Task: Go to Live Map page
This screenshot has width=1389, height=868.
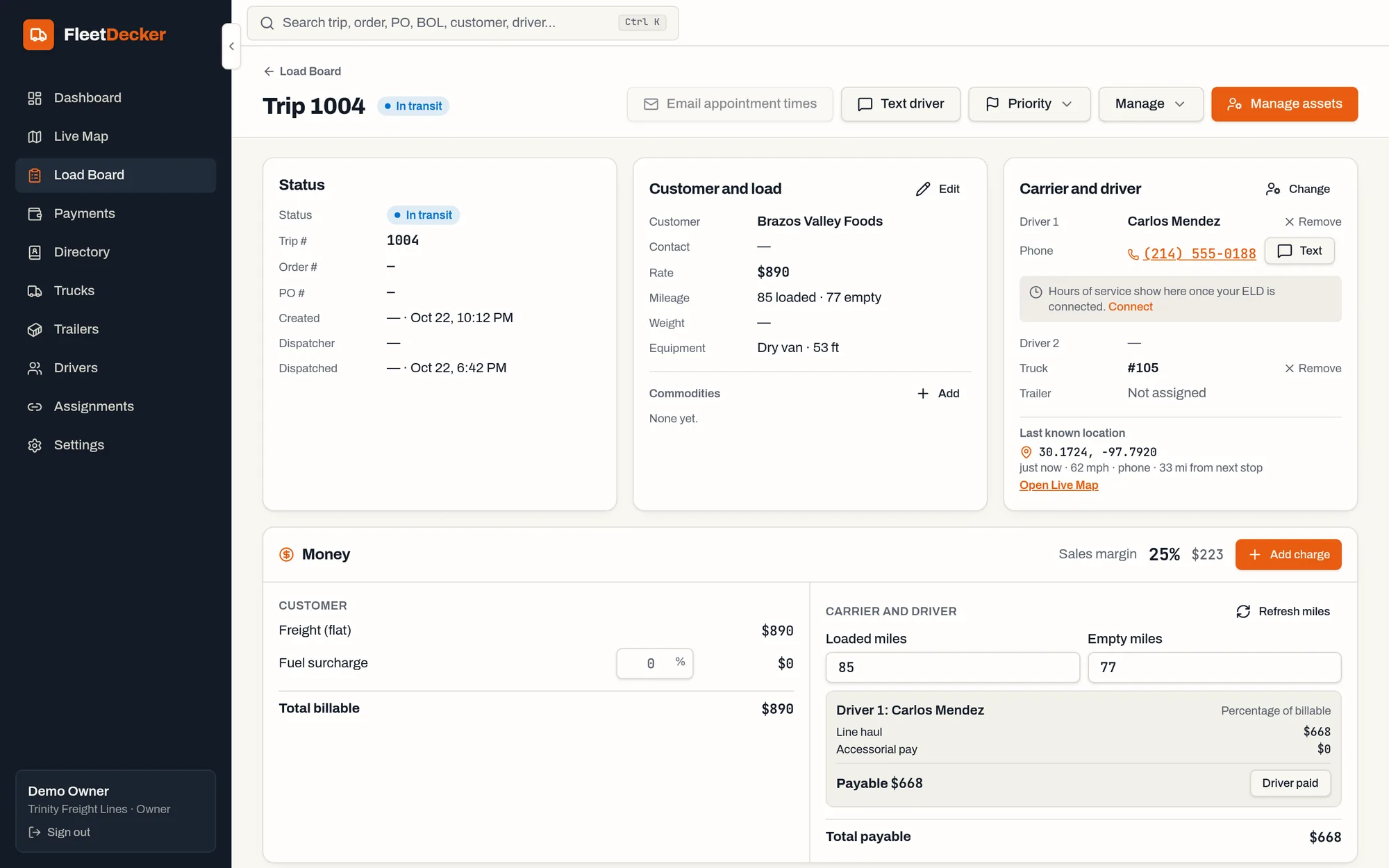Action: click(x=115, y=137)
